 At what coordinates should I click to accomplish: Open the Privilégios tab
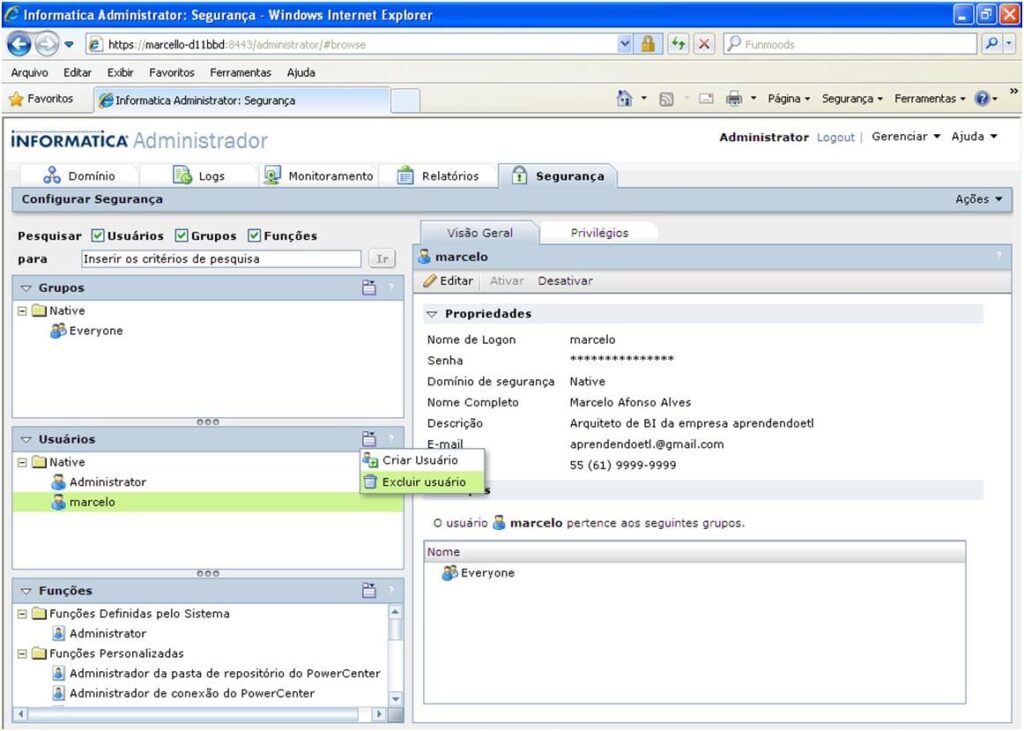point(599,233)
